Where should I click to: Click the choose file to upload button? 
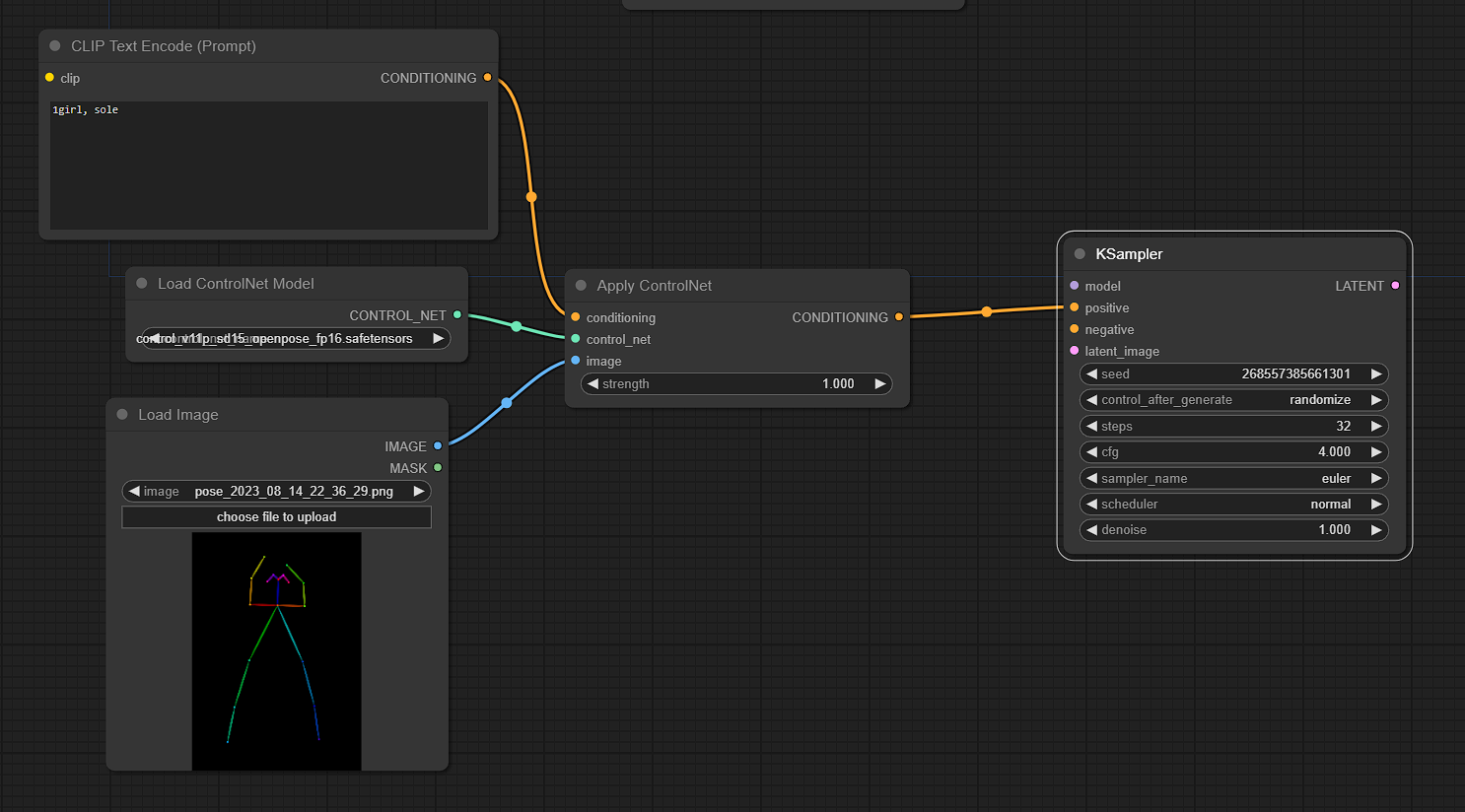276,516
